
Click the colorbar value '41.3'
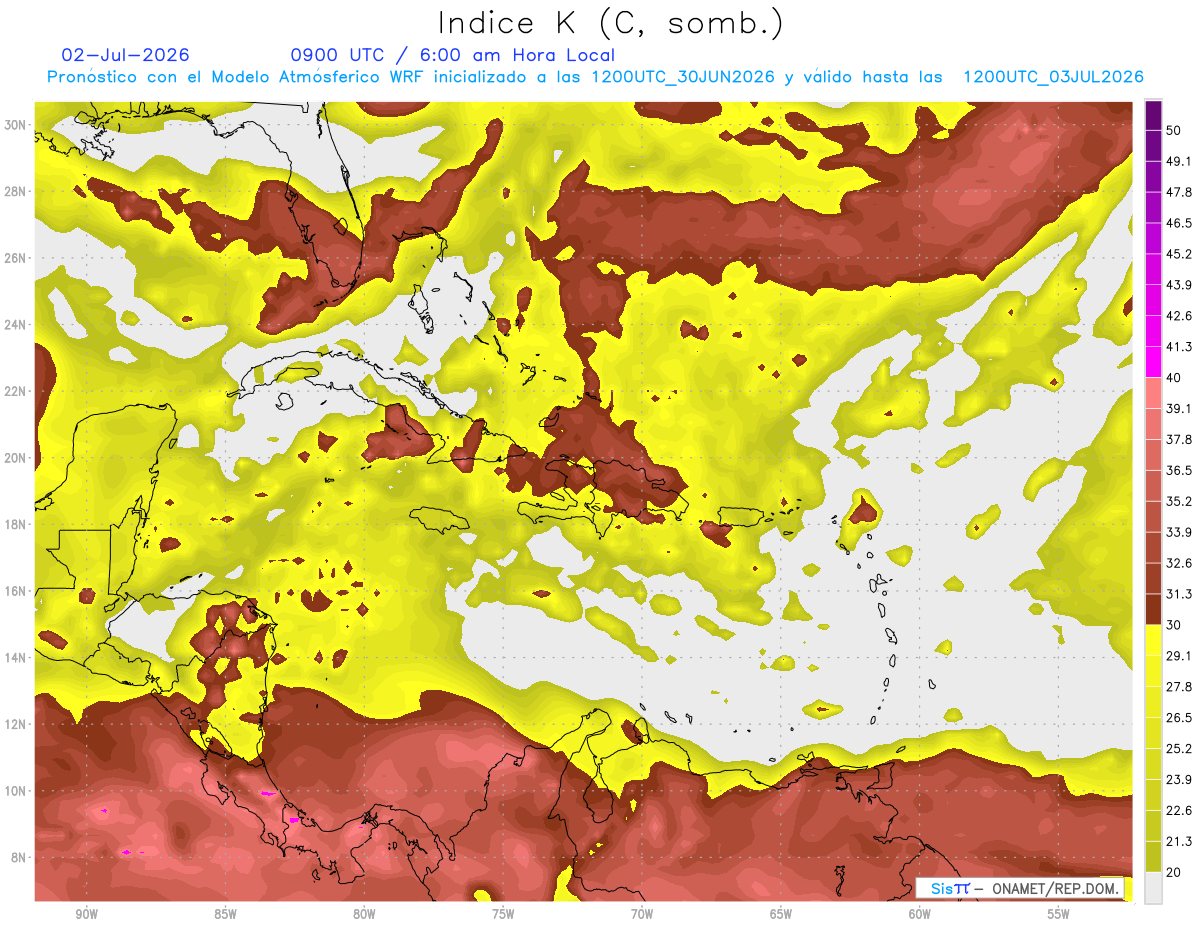[x=1178, y=347]
